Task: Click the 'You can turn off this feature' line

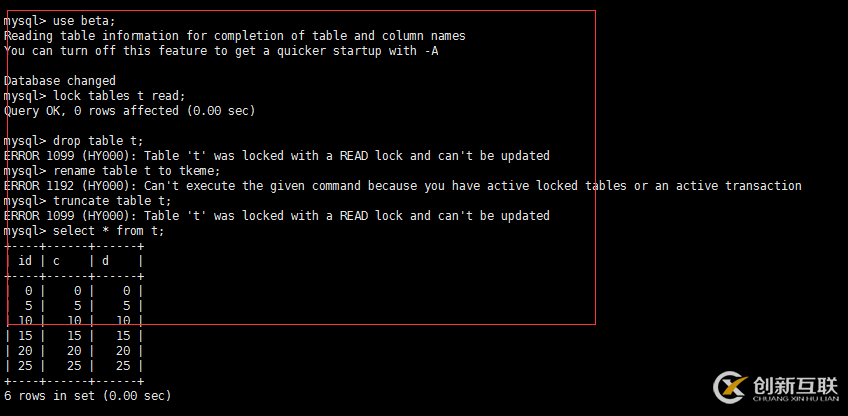Action: click(220, 50)
